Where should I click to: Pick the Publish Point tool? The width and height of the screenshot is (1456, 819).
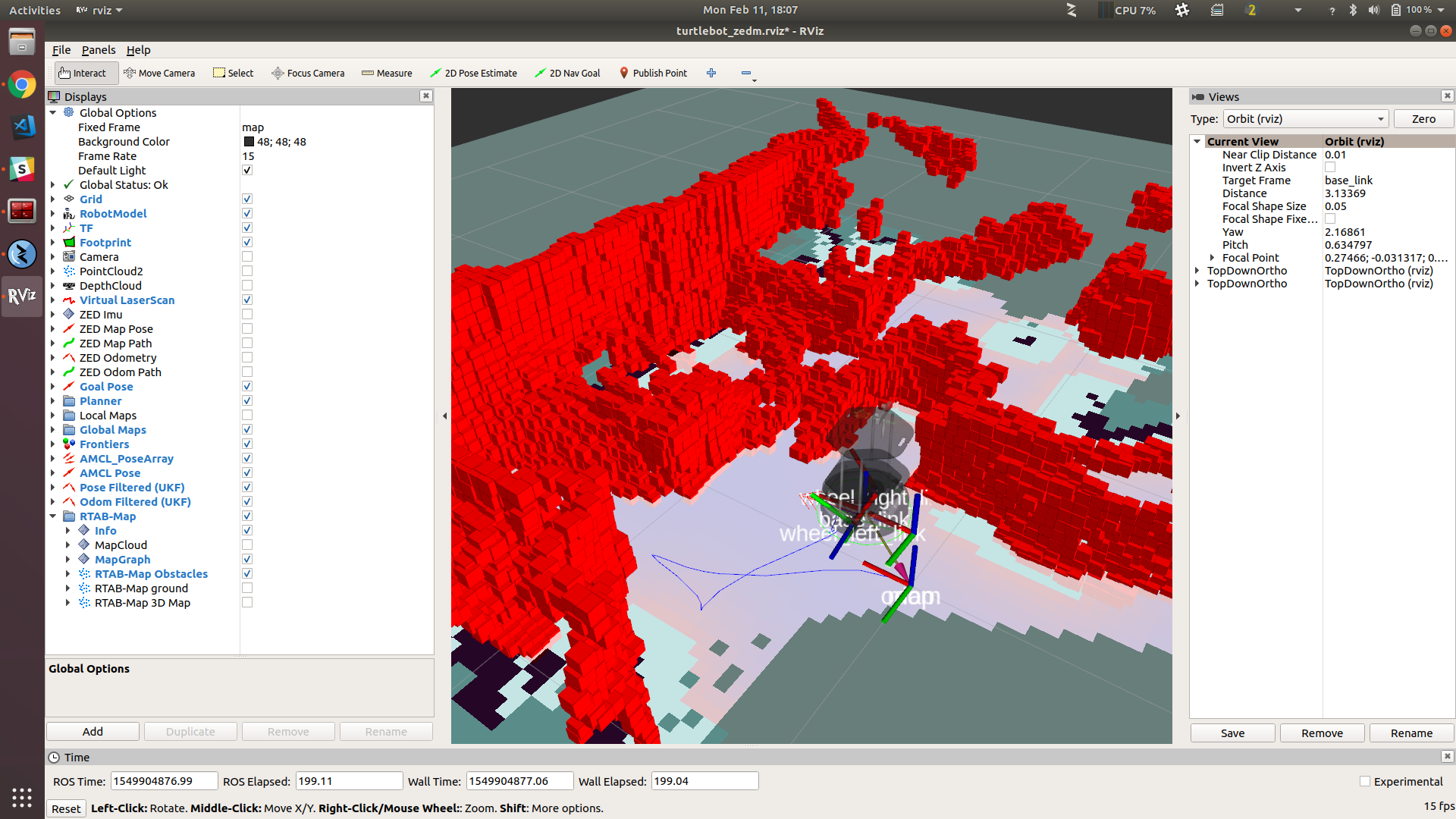coord(653,73)
